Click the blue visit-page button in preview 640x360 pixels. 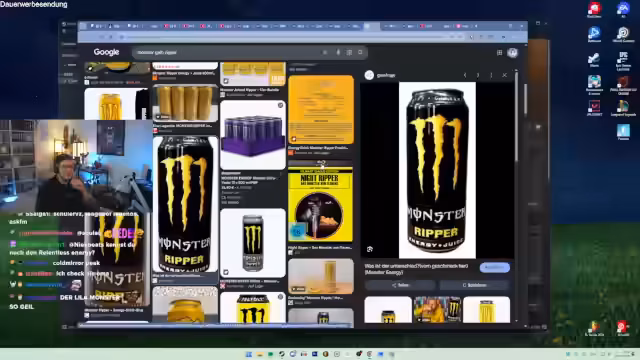tap(495, 267)
